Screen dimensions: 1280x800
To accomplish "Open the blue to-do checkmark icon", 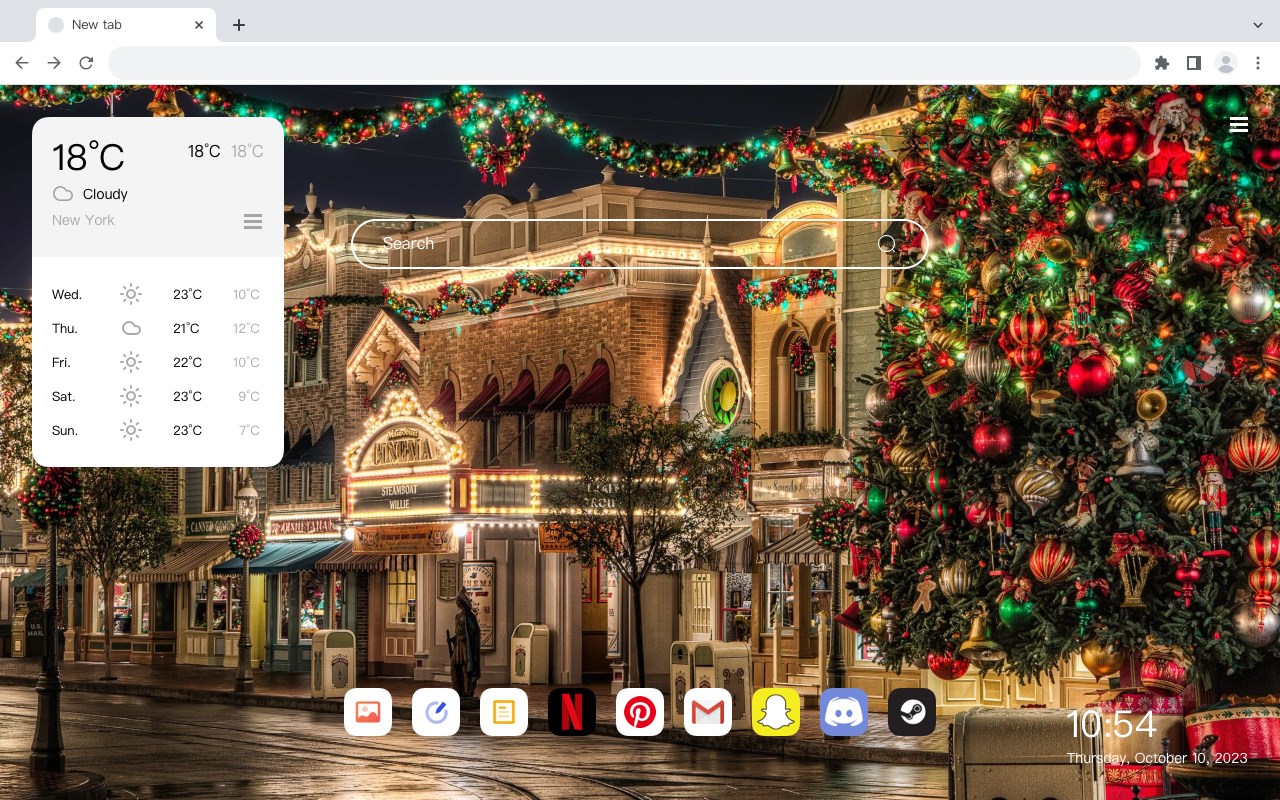I will tap(436, 712).
